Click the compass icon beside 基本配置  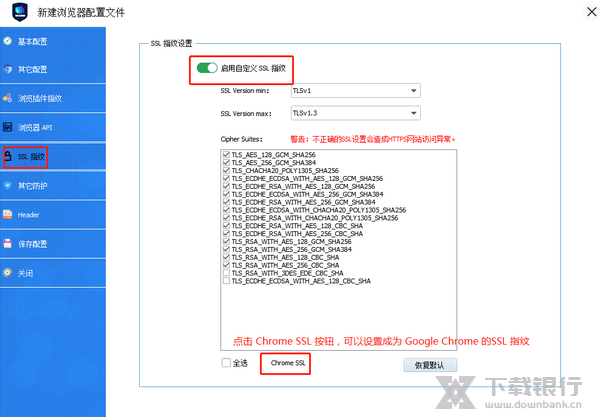click(x=8, y=41)
